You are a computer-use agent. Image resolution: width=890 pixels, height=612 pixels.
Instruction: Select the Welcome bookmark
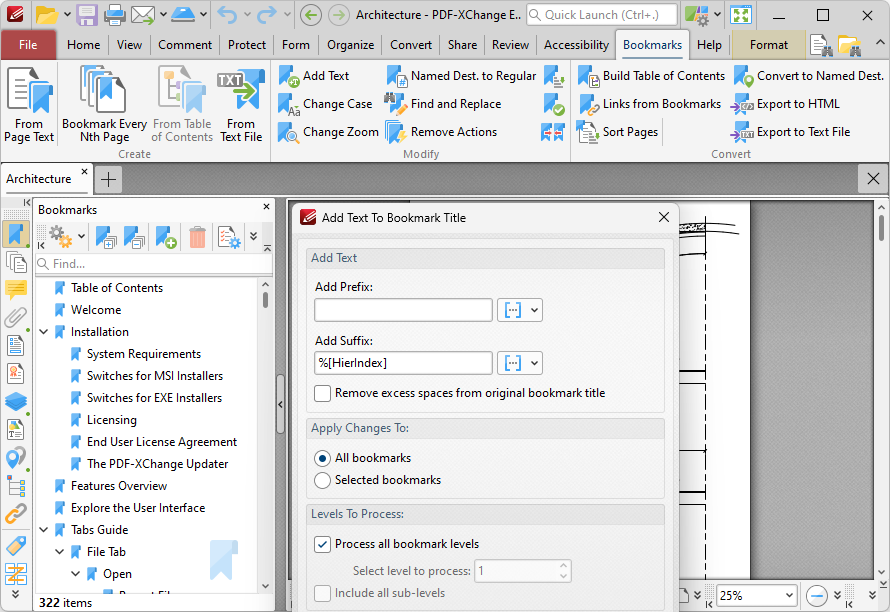point(95,310)
